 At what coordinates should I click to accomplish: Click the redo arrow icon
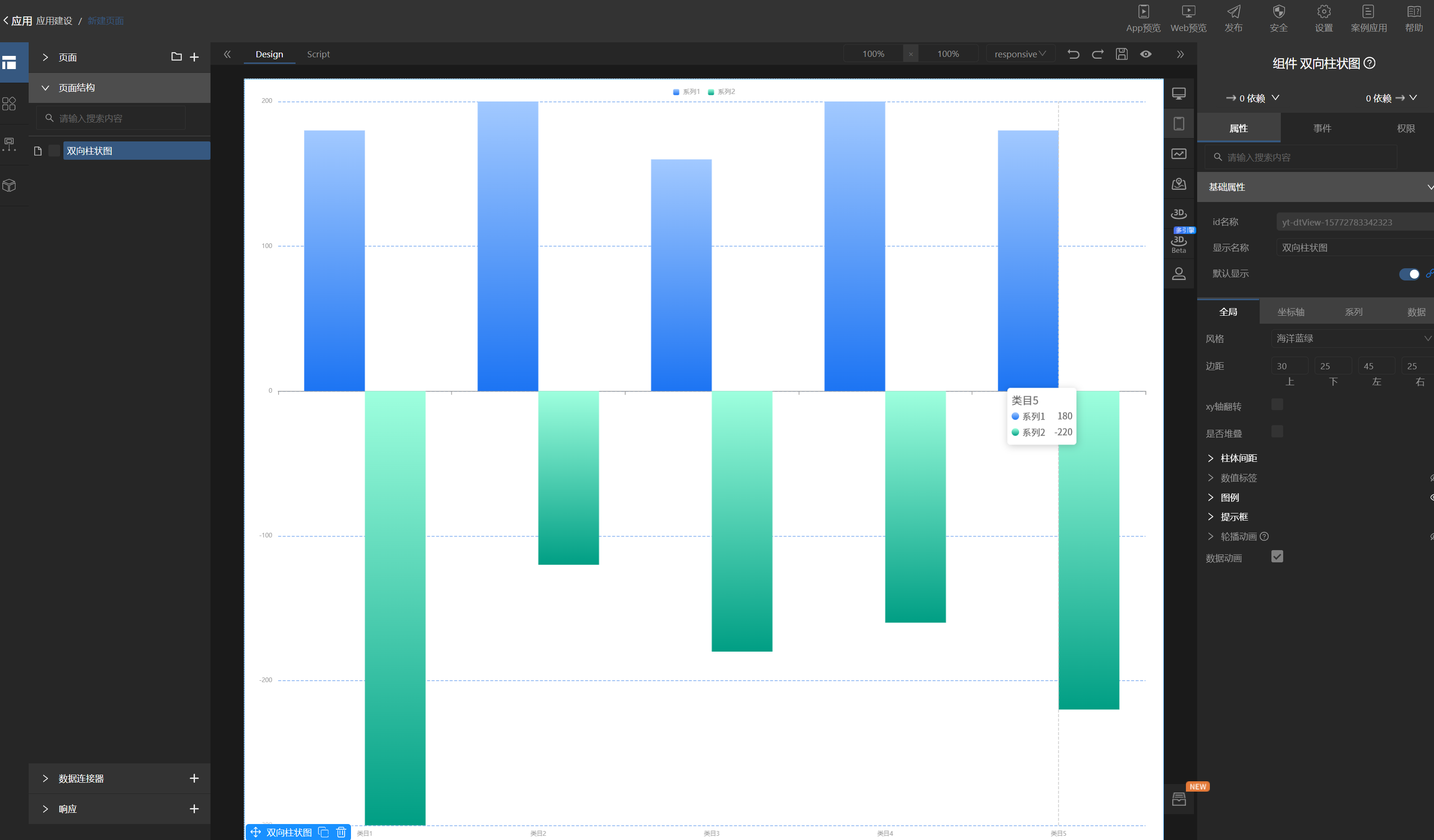(1098, 54)
